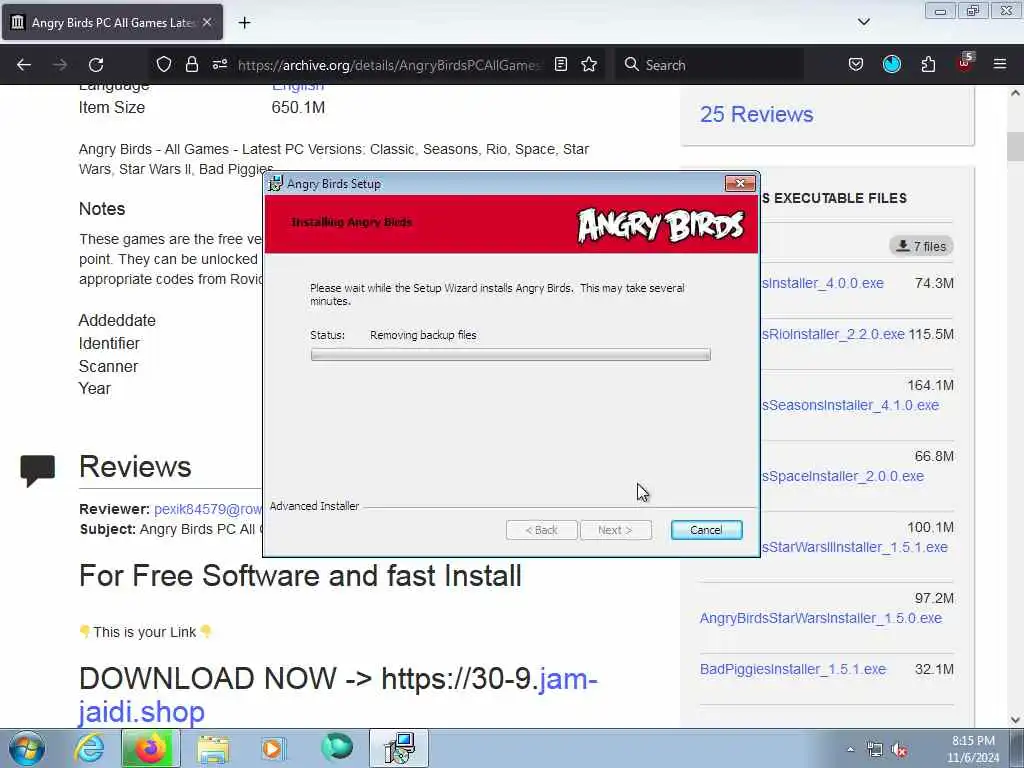The width and height of the screenshot is (1024, 768).
Task: Click the Angry Birds Setup title bar icon
Action: pos(276,184)
